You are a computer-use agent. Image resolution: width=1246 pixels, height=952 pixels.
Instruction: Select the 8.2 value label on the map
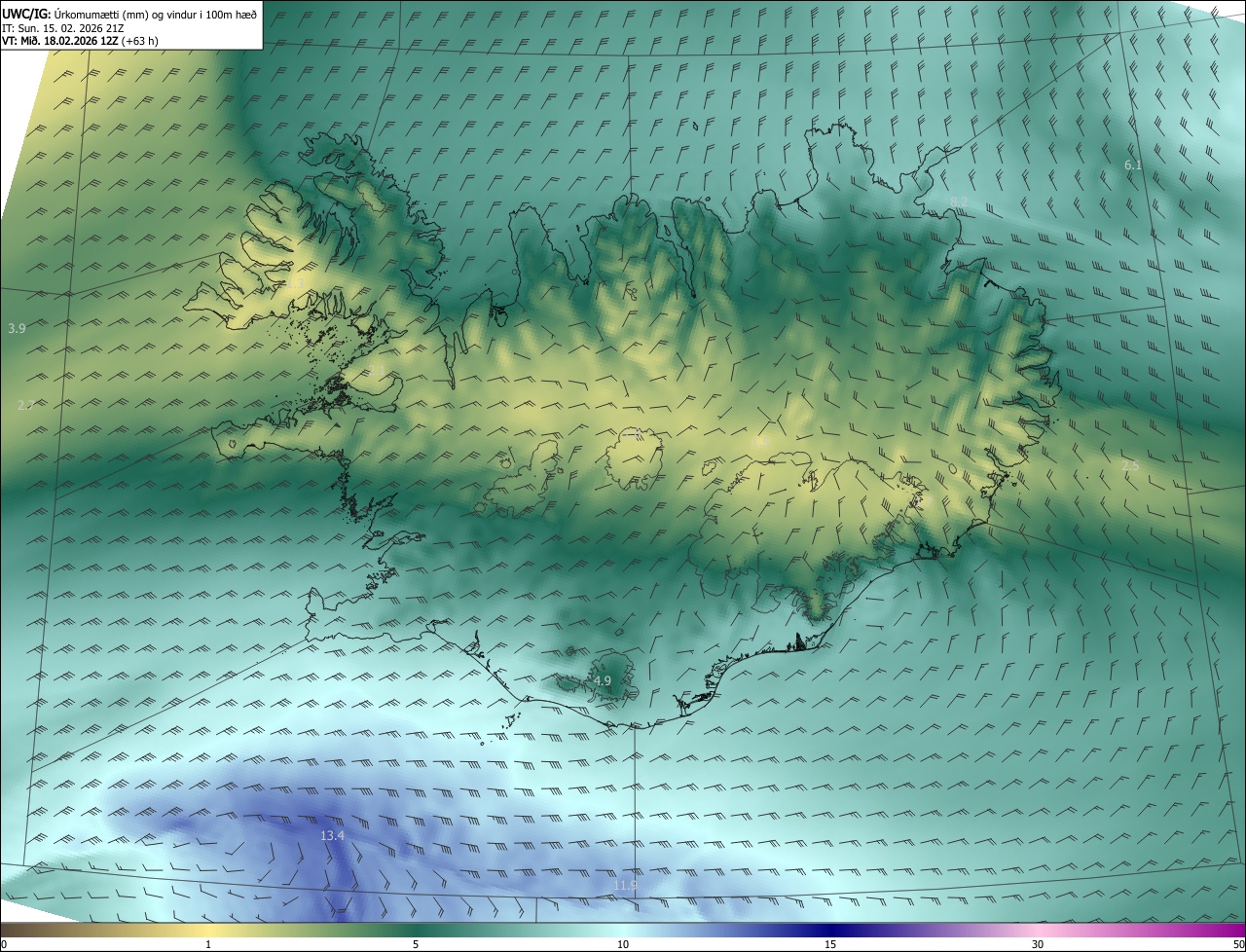click(959, 201)
